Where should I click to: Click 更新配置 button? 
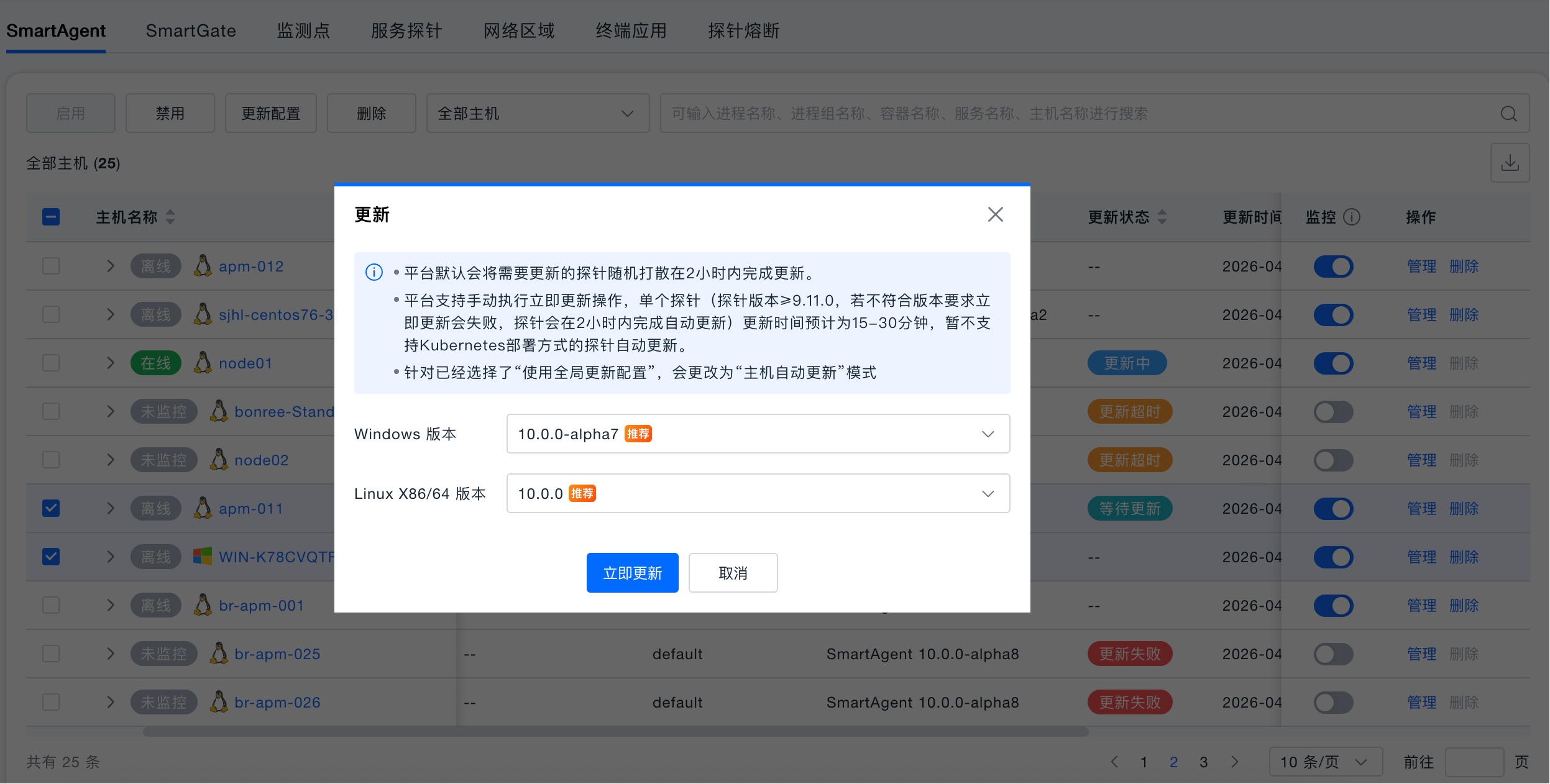point(270,114)
